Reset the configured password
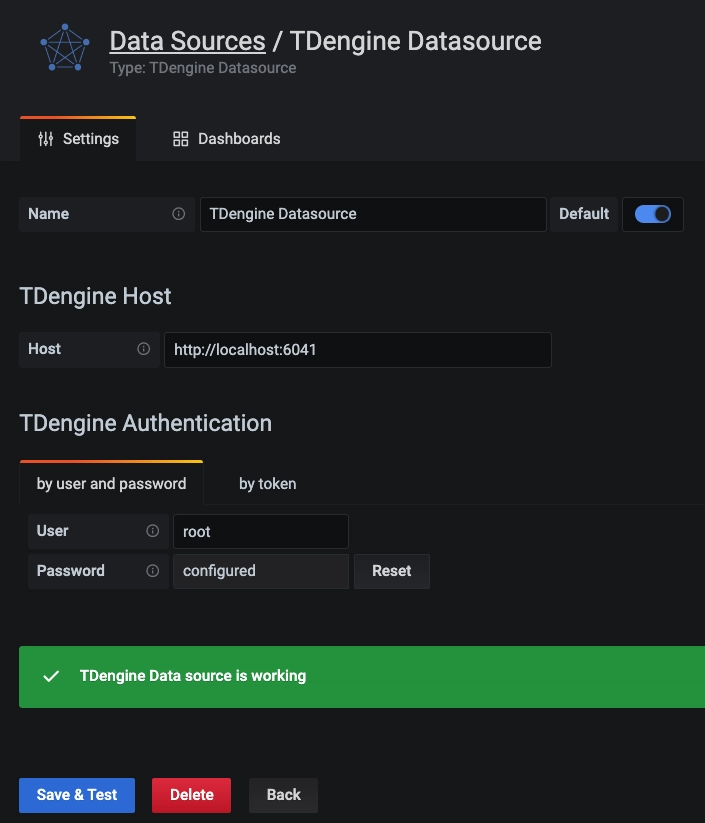 391,571
